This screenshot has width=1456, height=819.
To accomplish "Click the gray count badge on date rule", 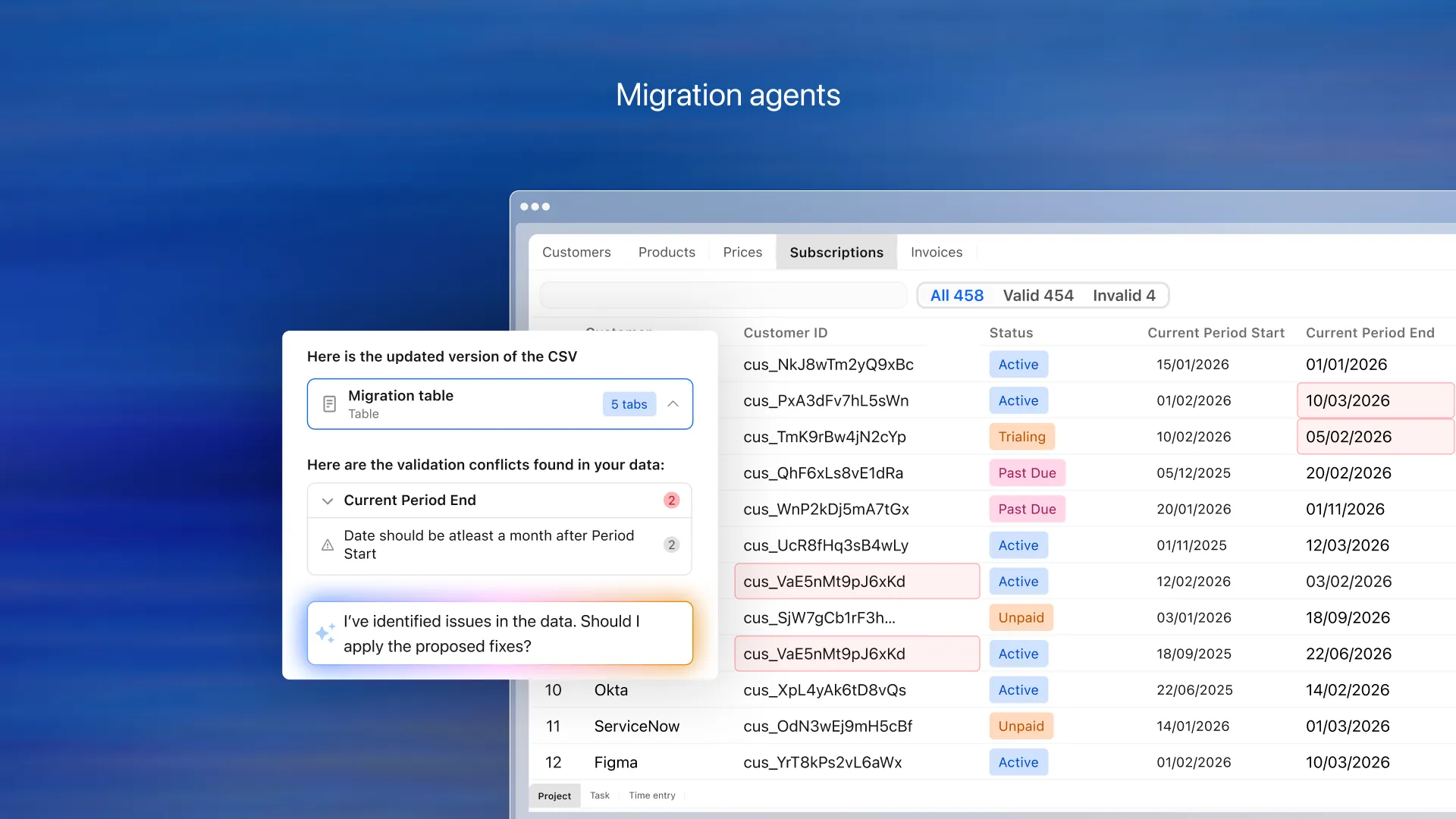I will (x=671, y=545).
